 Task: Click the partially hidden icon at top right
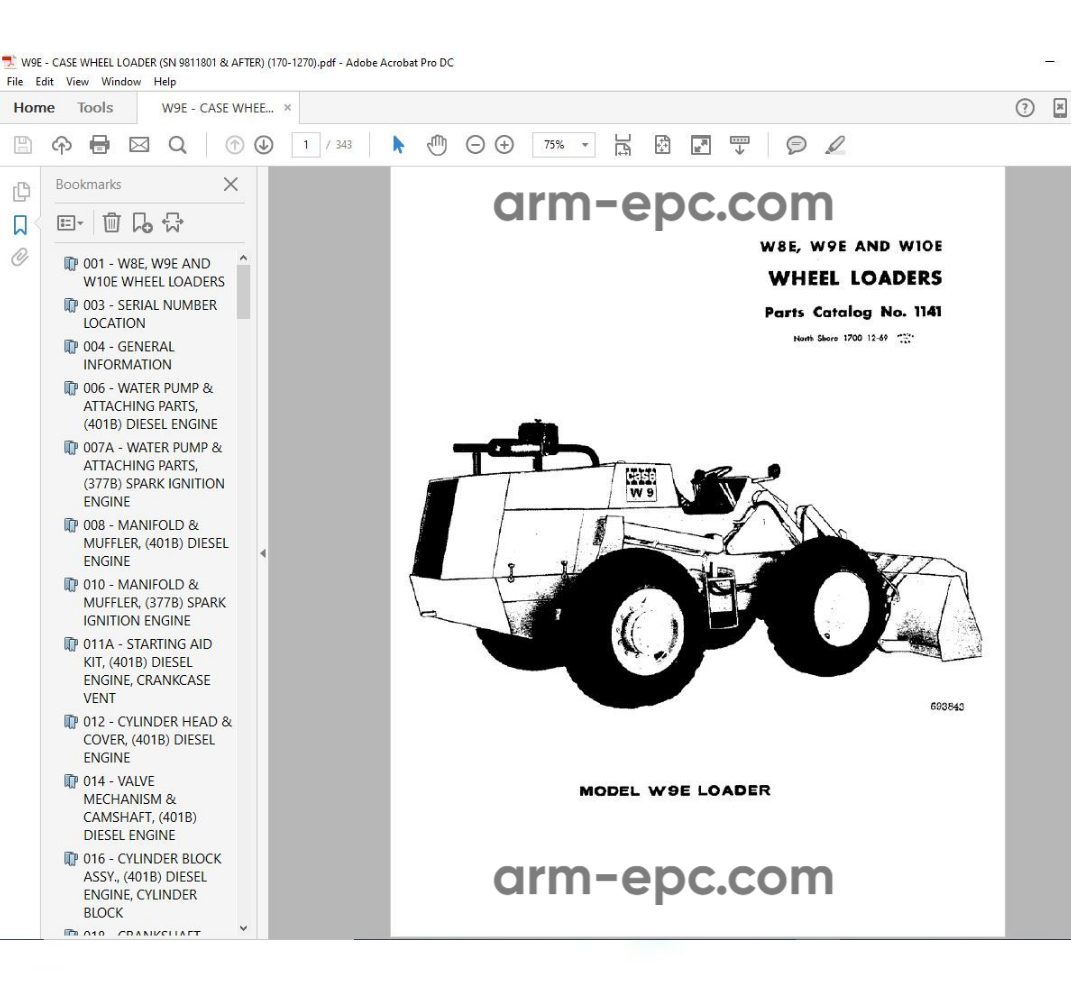(x=1061, y=108)
